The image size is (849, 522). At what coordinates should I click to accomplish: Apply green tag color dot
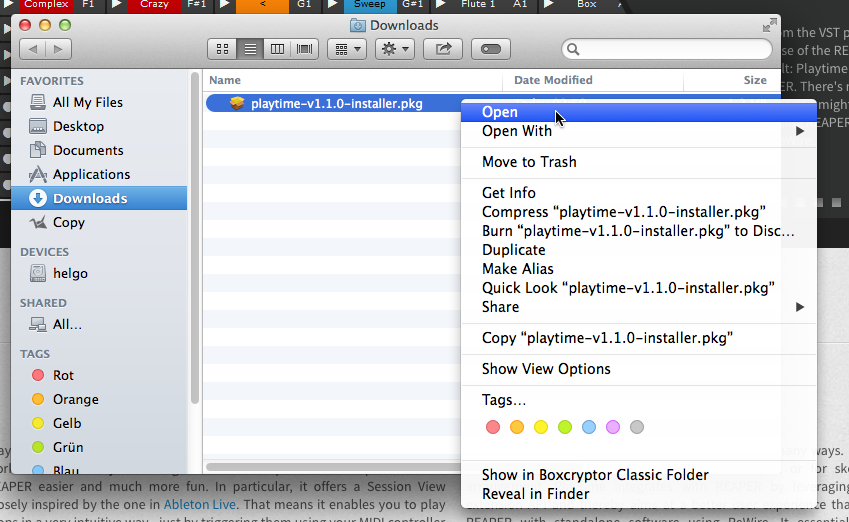[x=565, y=427]
